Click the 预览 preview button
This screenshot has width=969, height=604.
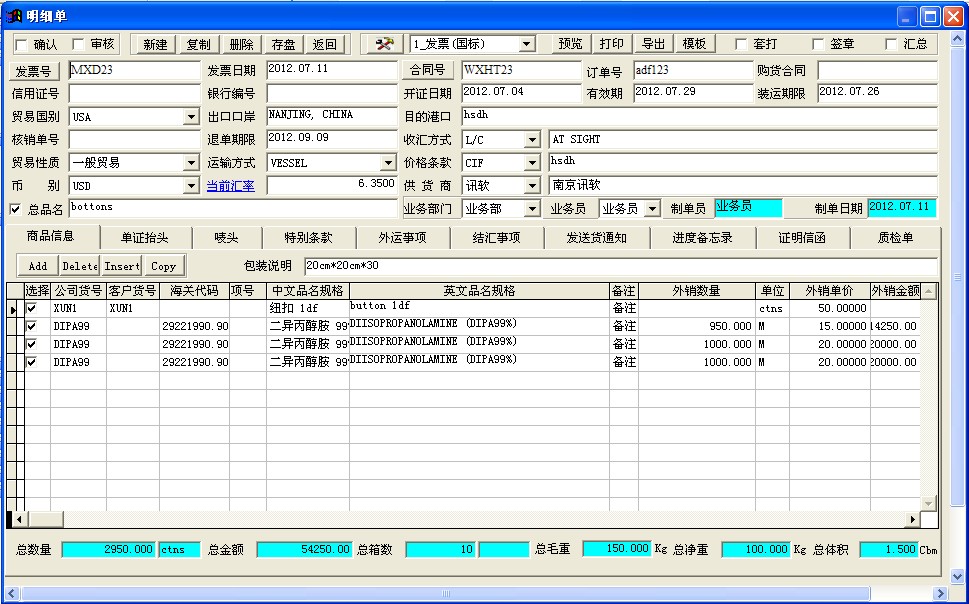coord(570,44)
